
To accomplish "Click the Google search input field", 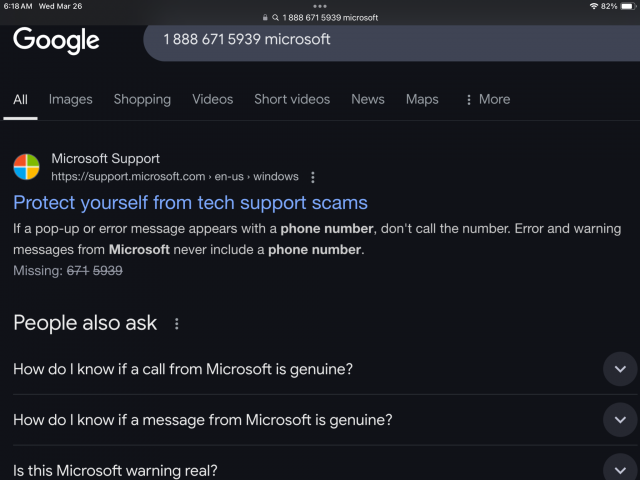I will click(392, 43).
